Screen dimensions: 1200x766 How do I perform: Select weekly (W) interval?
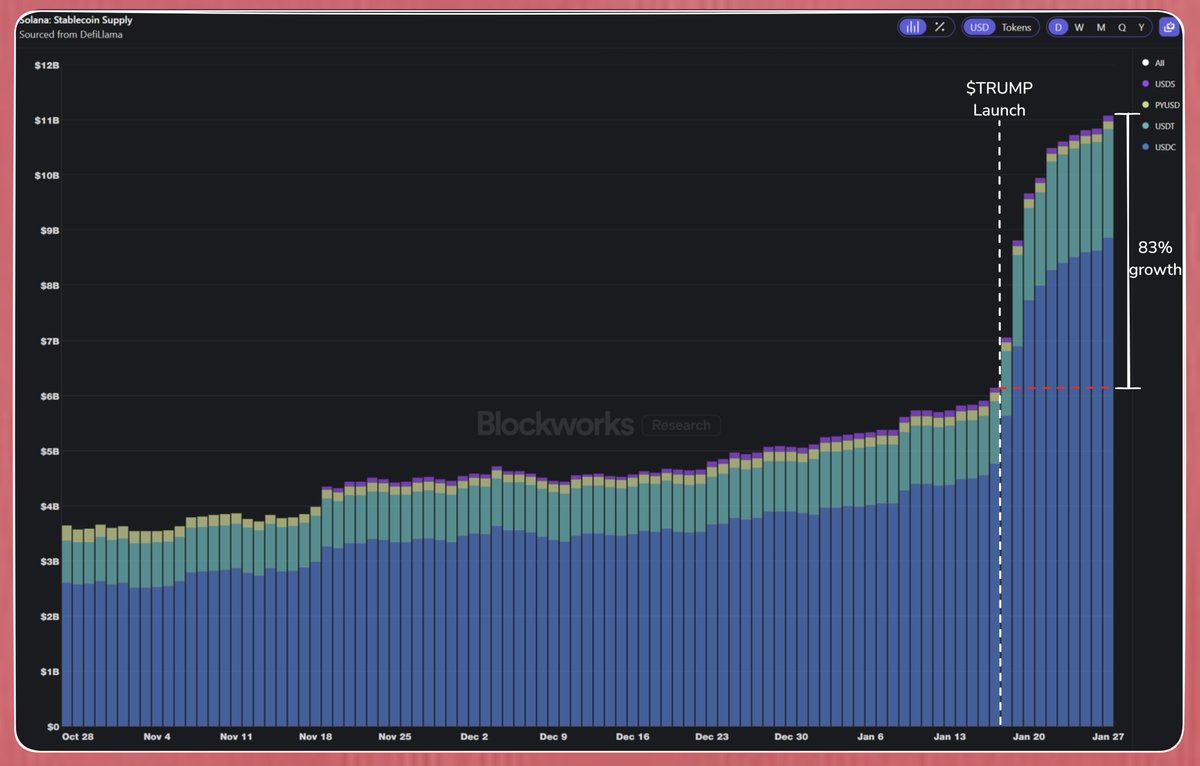(1079, 27)
